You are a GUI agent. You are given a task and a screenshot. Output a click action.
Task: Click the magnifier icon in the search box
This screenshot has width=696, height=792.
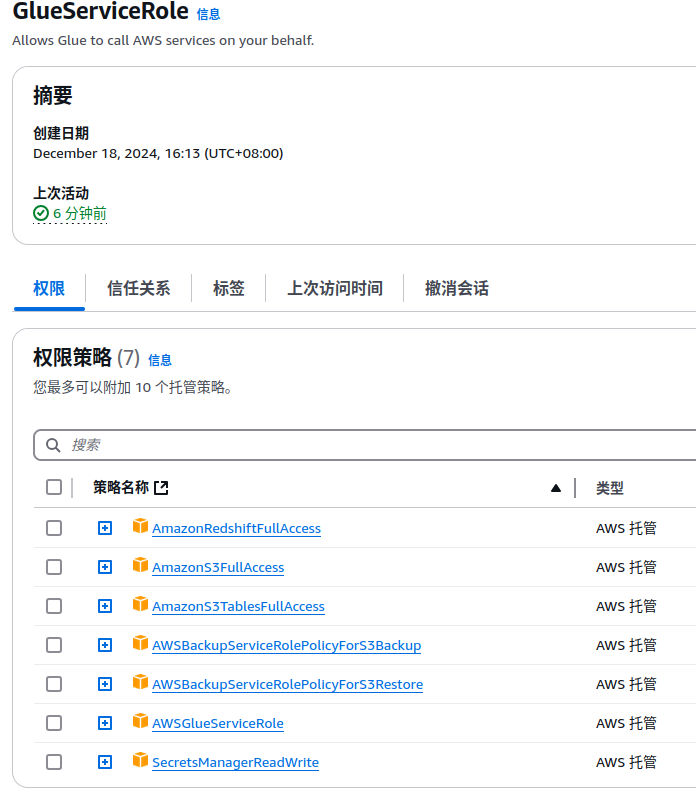point(53,445)
